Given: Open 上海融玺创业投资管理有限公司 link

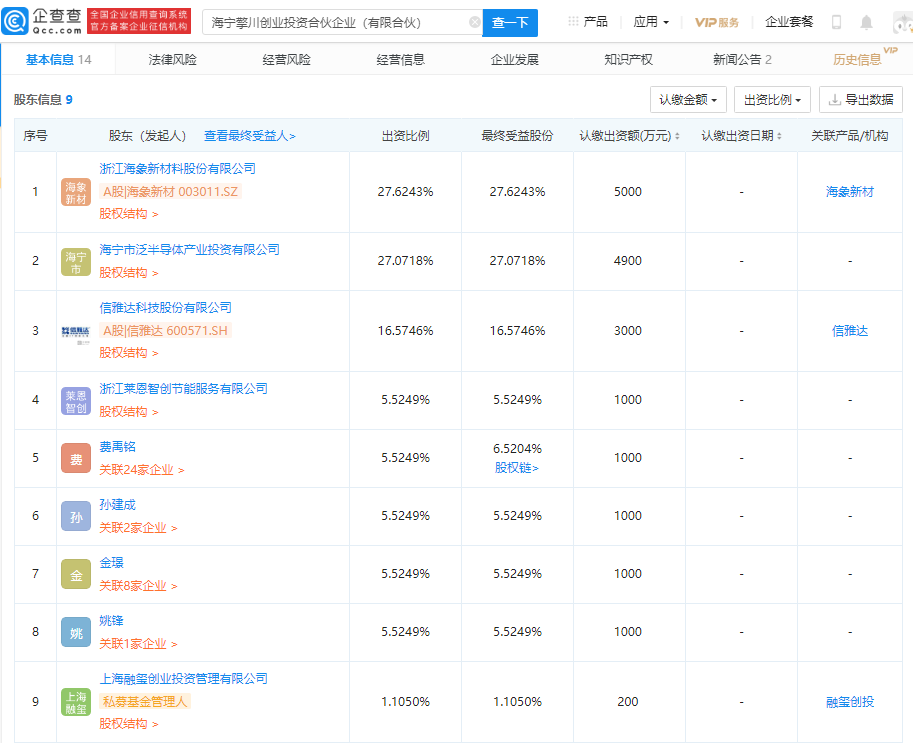Looking at the screenshot, I should [x=183, y=678].
